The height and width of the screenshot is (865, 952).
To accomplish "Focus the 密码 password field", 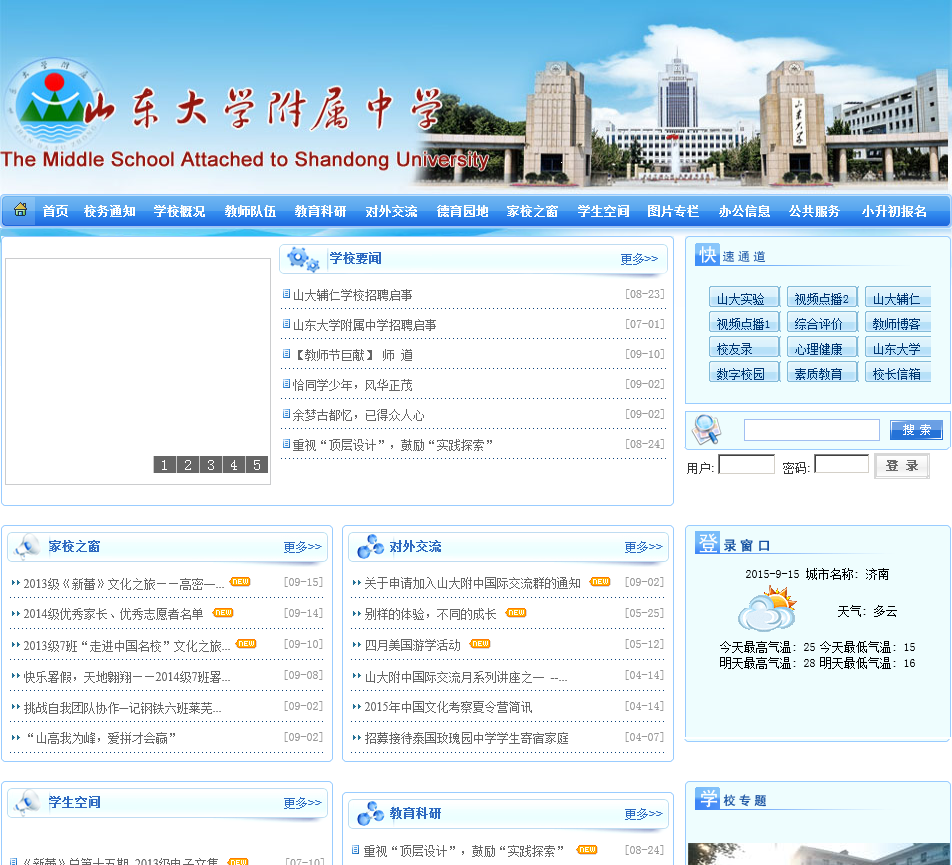I will click(x=842, y=464).
